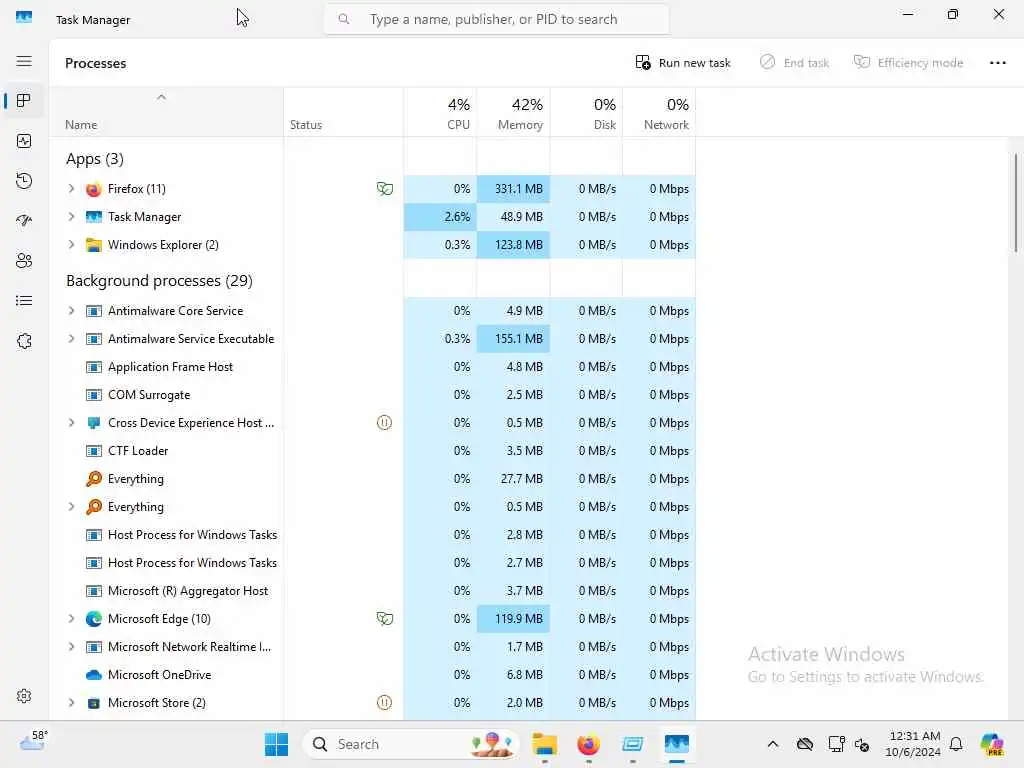Image resolution: width=1024 pixels, height=768 pixels.
Task: Click the Windows Explorer folder icon in list
Action: 93,245
